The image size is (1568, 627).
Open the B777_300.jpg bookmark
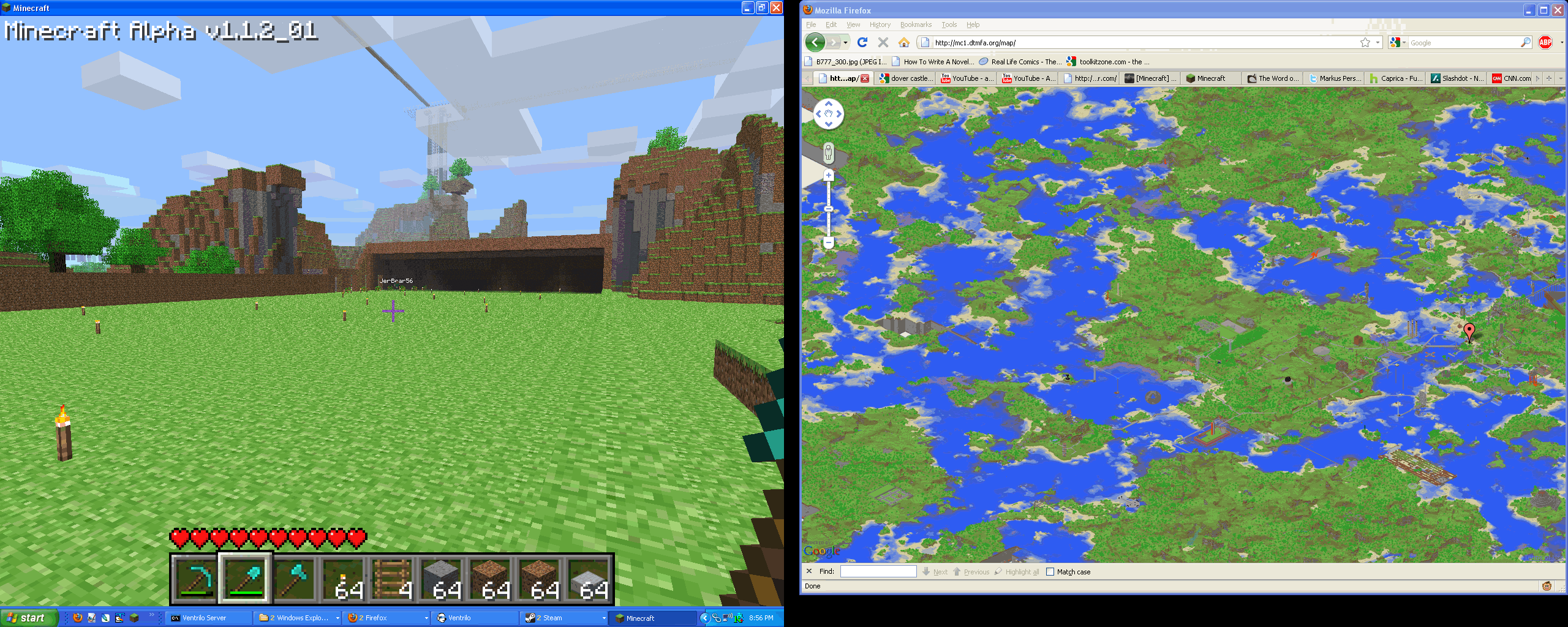(845, 62)
